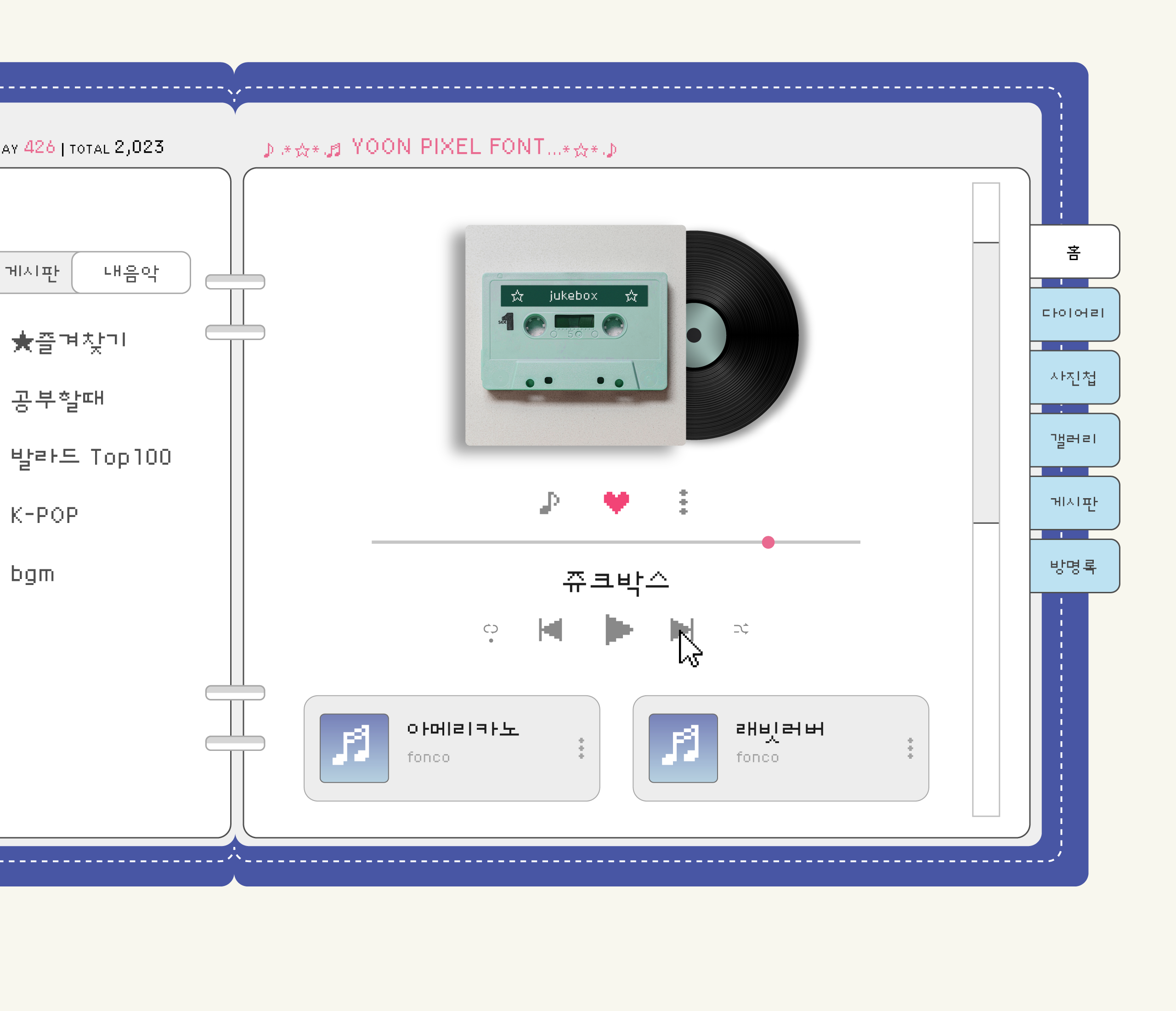Screen dimensions: 1176x1011
Task: Toggle the pink heart favorite
Action: 616,502
